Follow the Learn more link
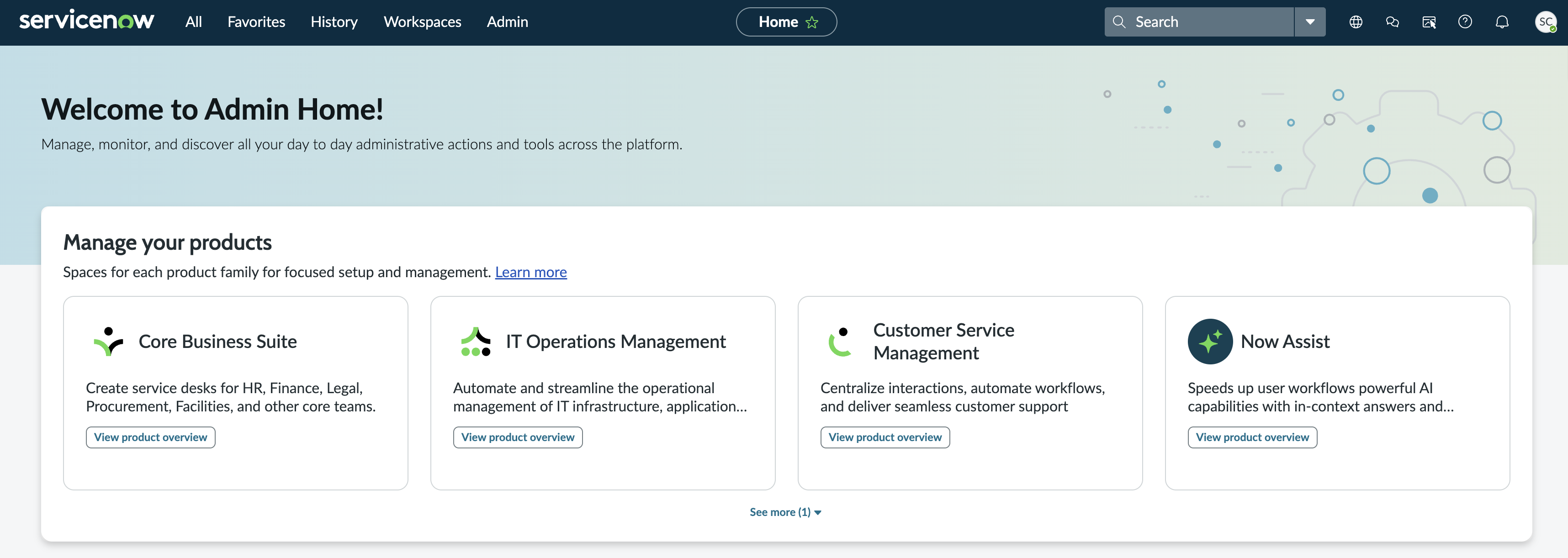Image resolution: width=1568 pixels, height=558 pixels. (531, 272)
